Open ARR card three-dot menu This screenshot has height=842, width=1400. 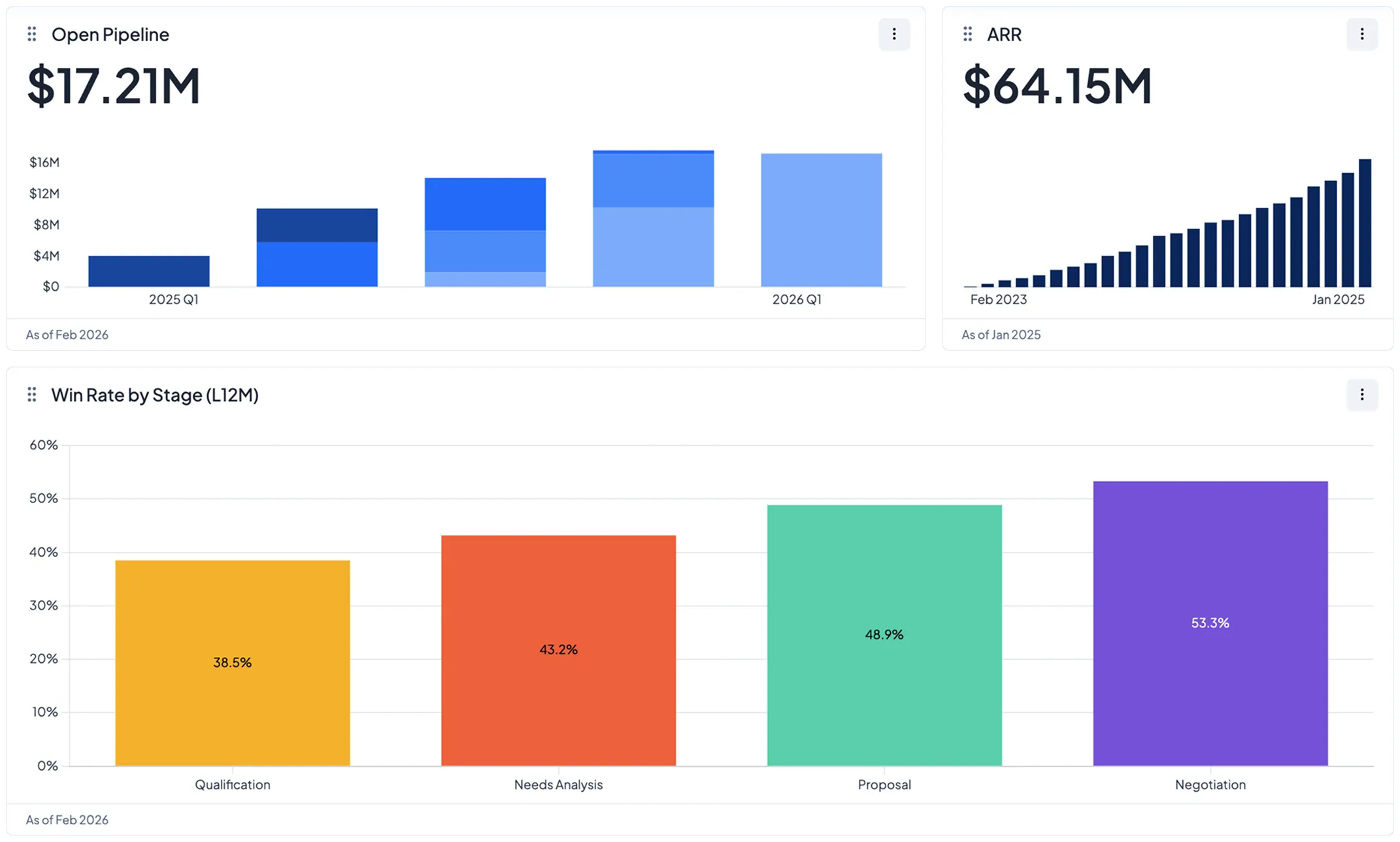tap(1361, 34)
